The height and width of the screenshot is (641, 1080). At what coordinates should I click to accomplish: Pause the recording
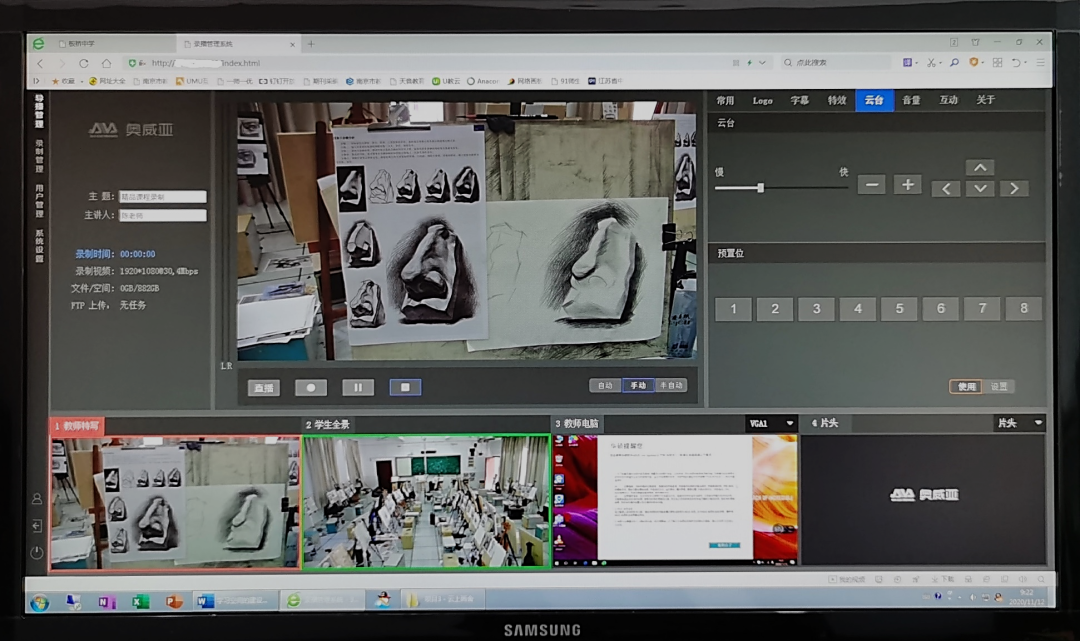point(358,388)
